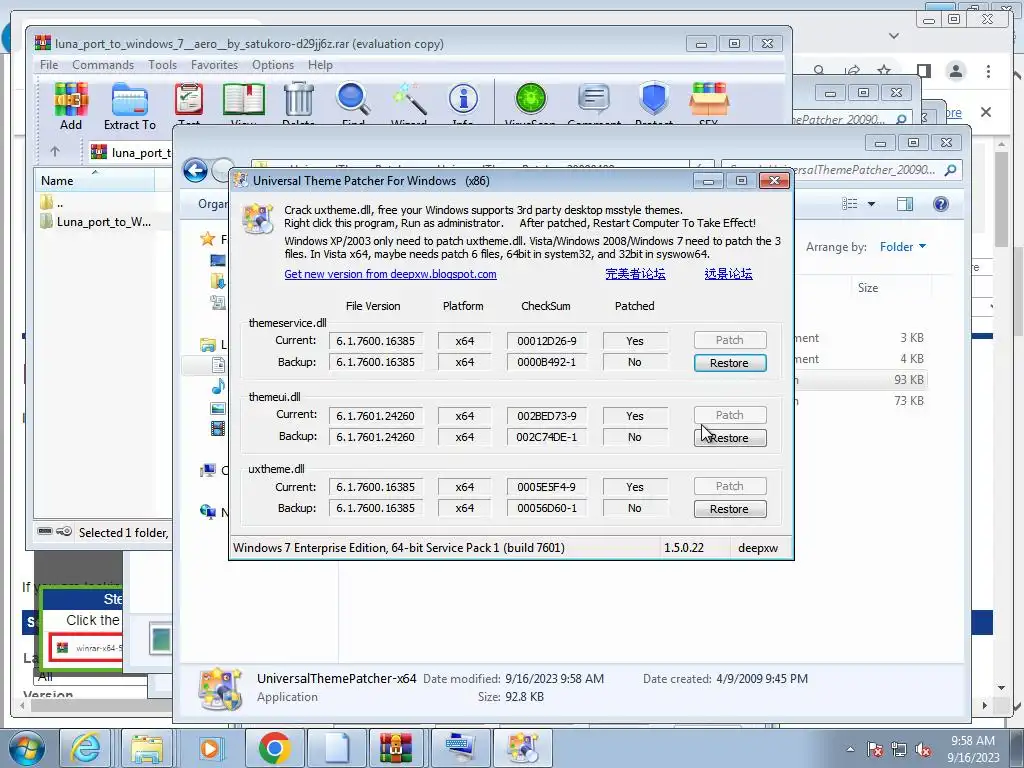Image resolution: width=1024 pixels, height=768 pixels.
Task: Click the uxtheme.dll backup checksum 00056D60-1
Action: [x=547, y=508]
